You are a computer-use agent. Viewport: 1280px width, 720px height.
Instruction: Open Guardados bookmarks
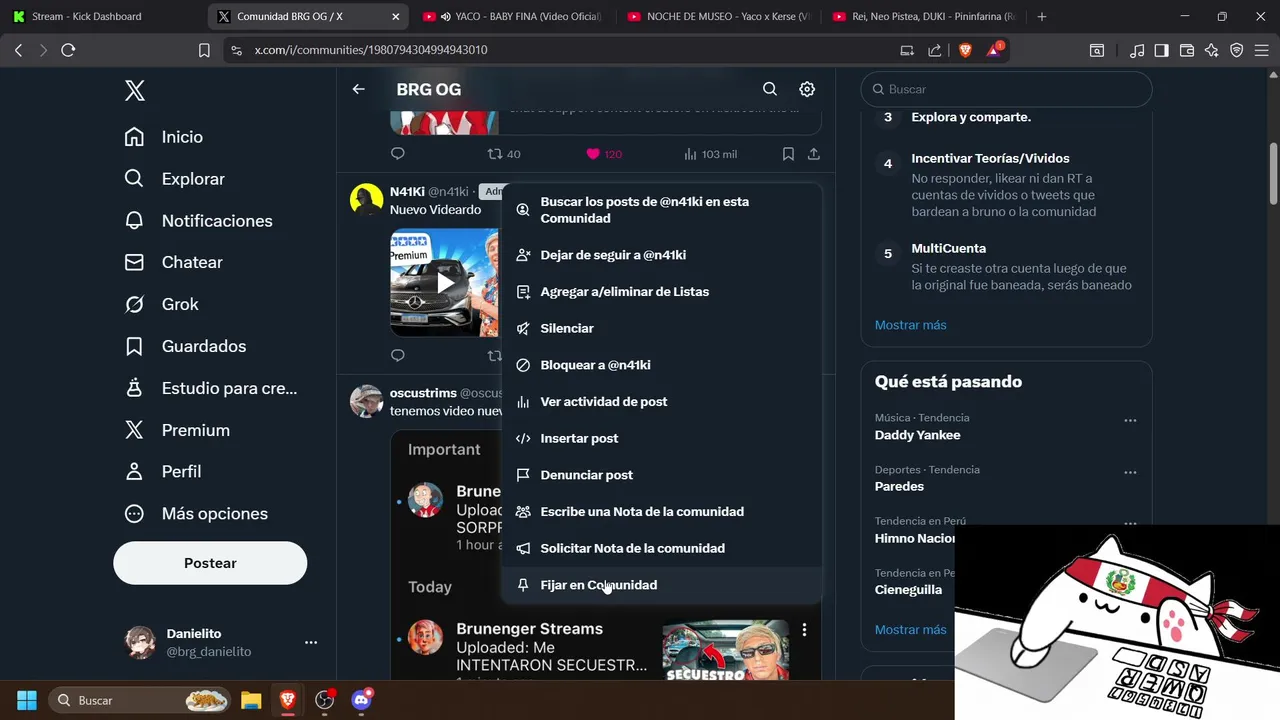point(185,346)
